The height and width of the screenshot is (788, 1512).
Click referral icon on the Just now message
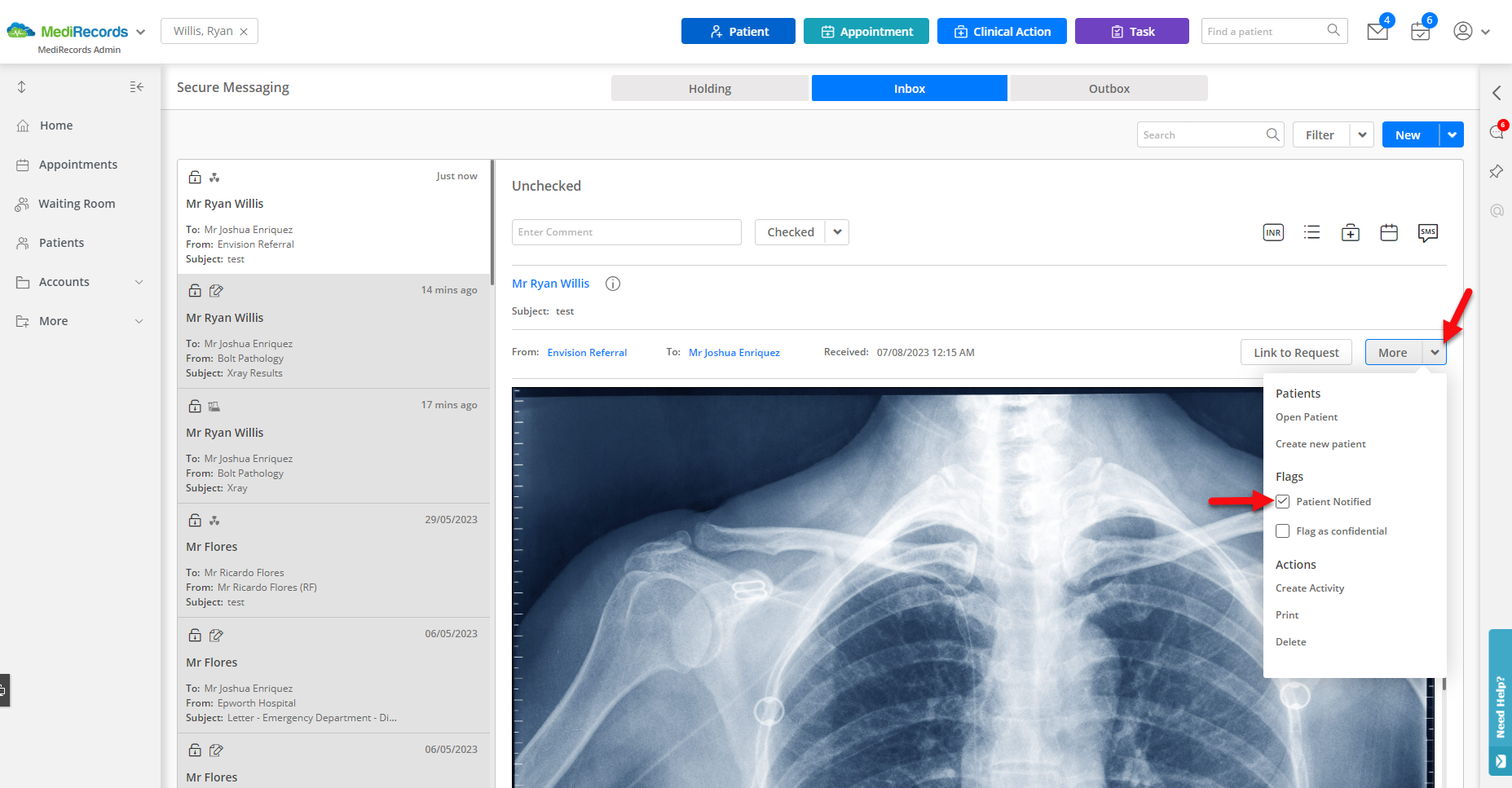coord(214,177)
